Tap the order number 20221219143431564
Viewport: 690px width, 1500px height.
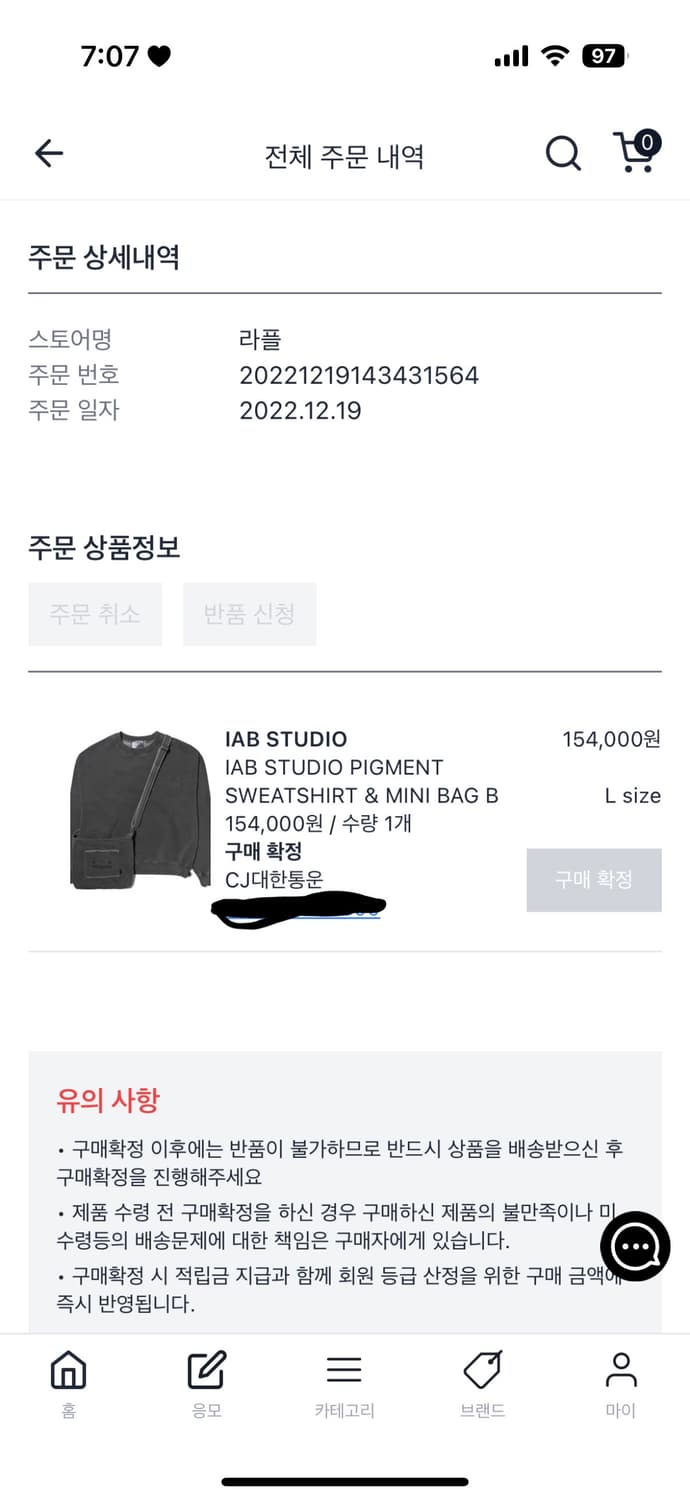click(359, 375)
